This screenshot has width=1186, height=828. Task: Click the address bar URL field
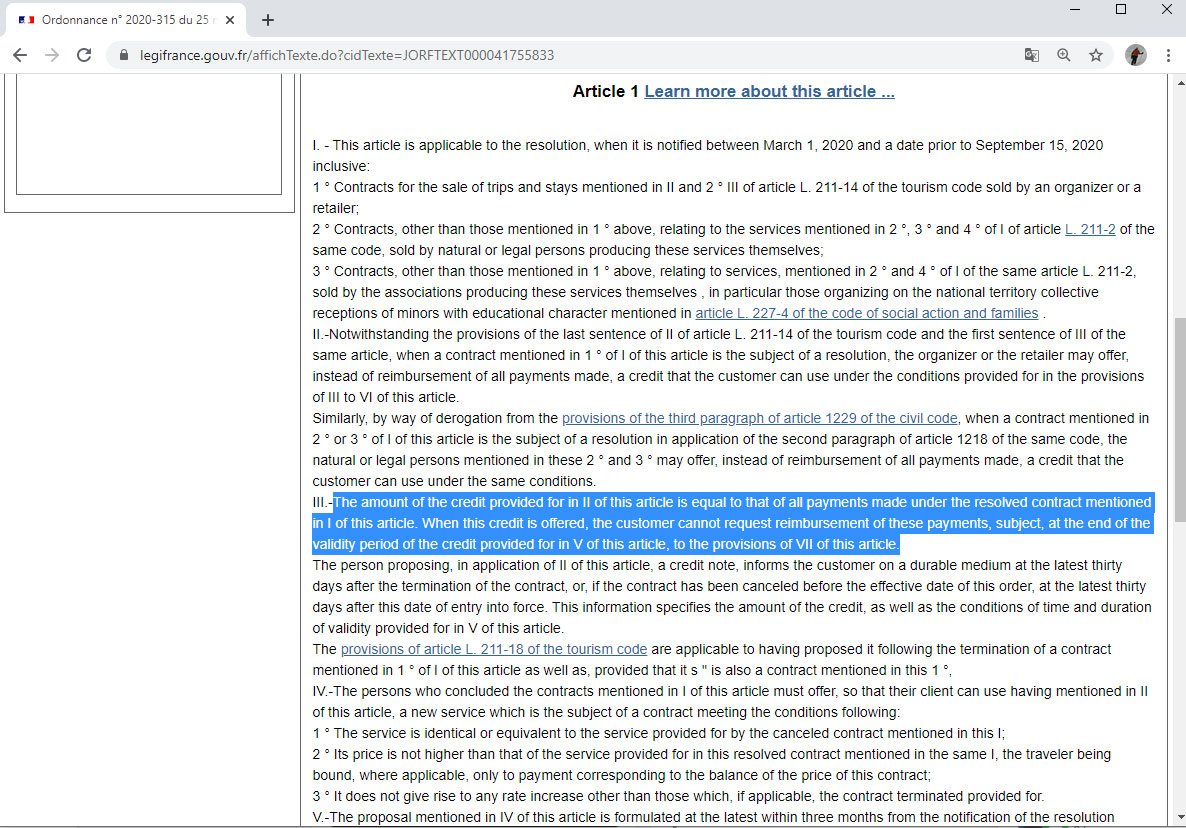(x=346, y=55)
